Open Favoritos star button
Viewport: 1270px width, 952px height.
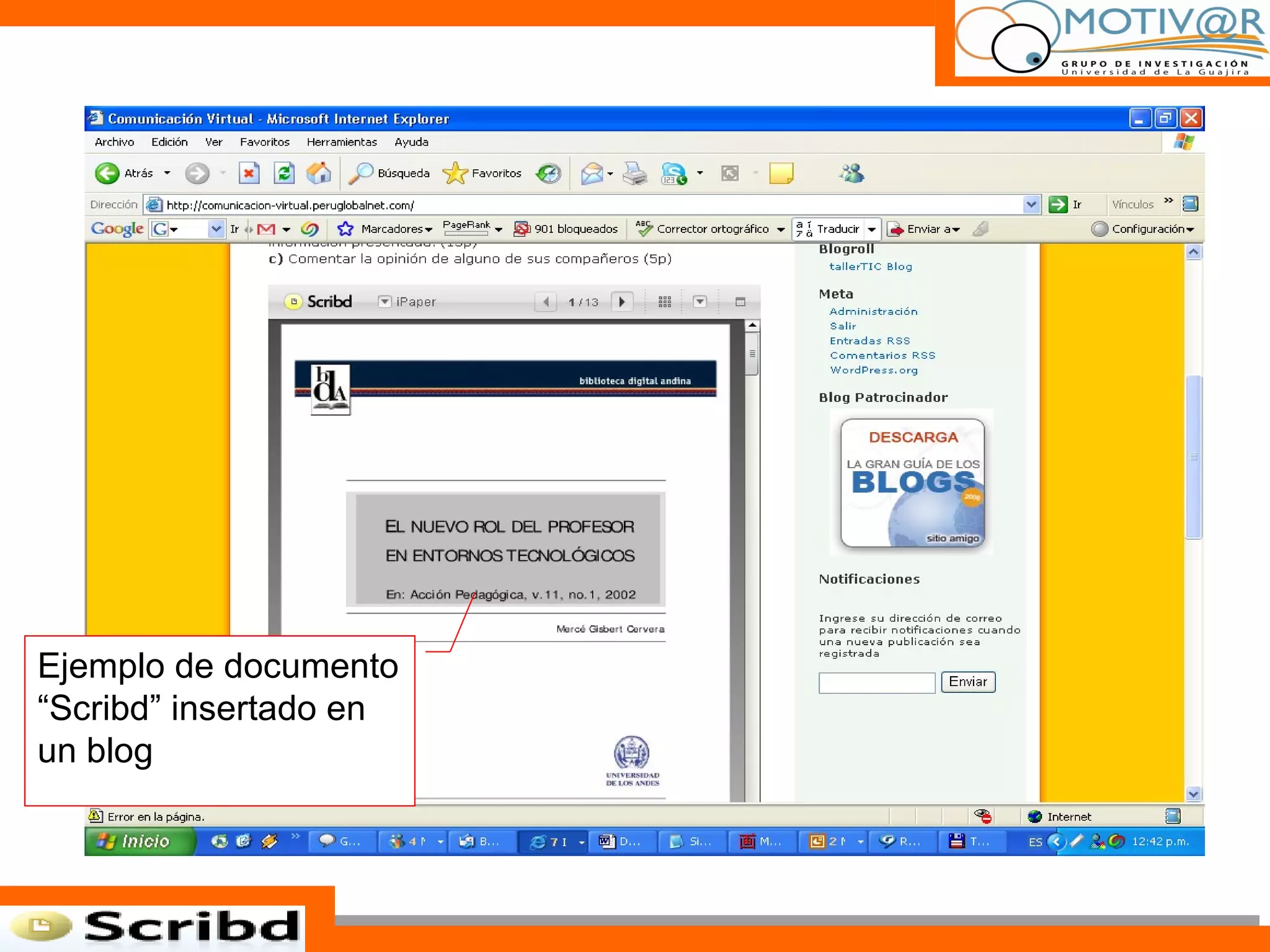pos(482,173)
